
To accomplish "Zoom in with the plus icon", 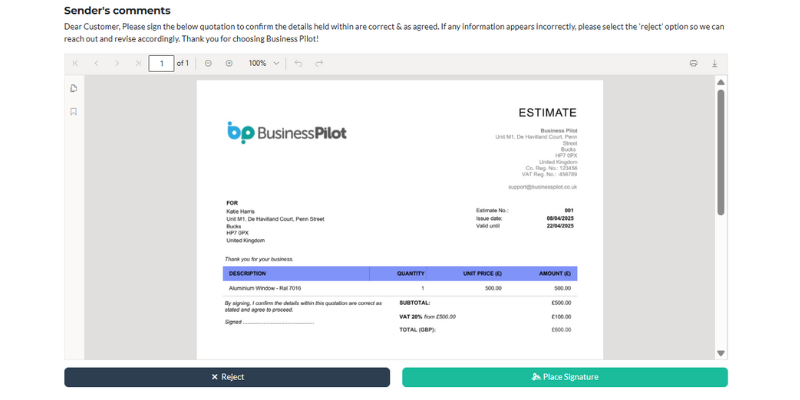I will point(229,63).
